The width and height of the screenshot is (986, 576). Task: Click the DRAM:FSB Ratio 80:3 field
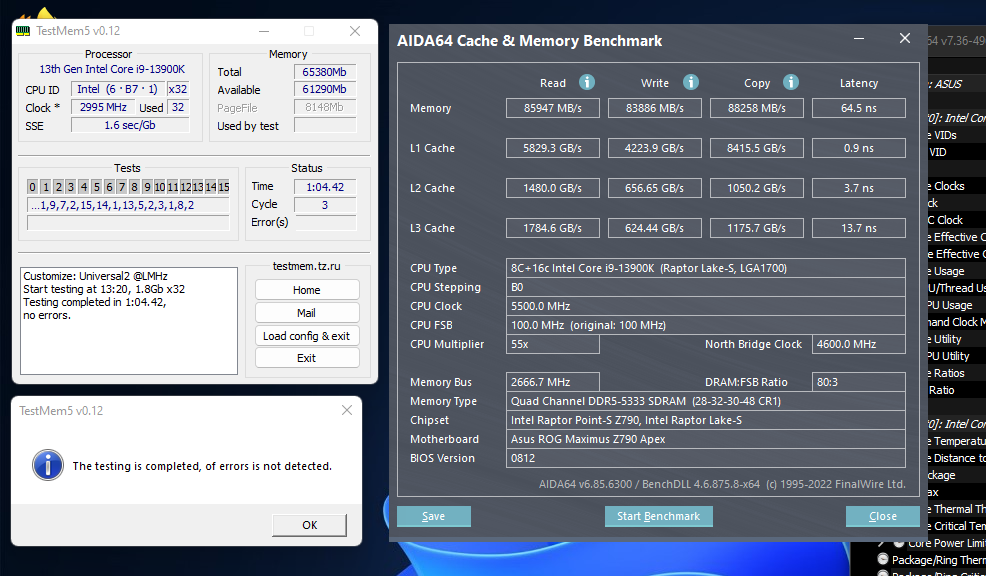coord(859,382)
